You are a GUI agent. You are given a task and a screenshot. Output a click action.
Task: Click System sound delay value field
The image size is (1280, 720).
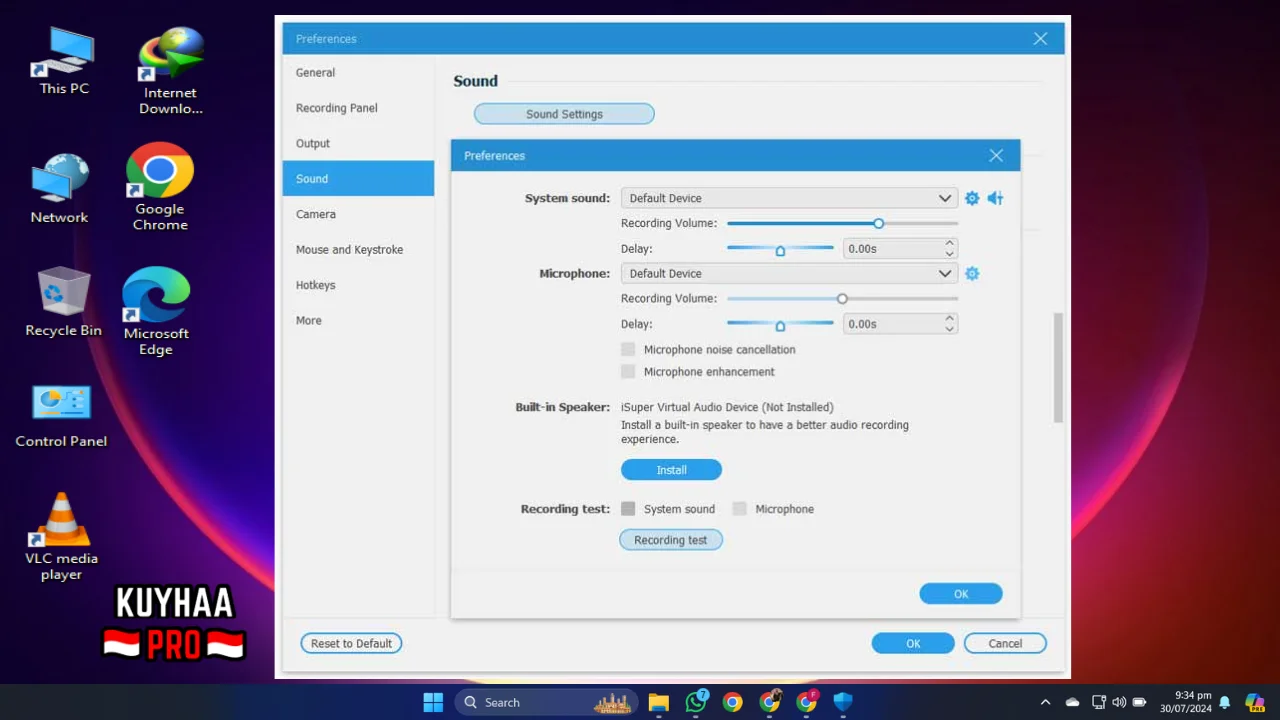[x=892, y=248]
